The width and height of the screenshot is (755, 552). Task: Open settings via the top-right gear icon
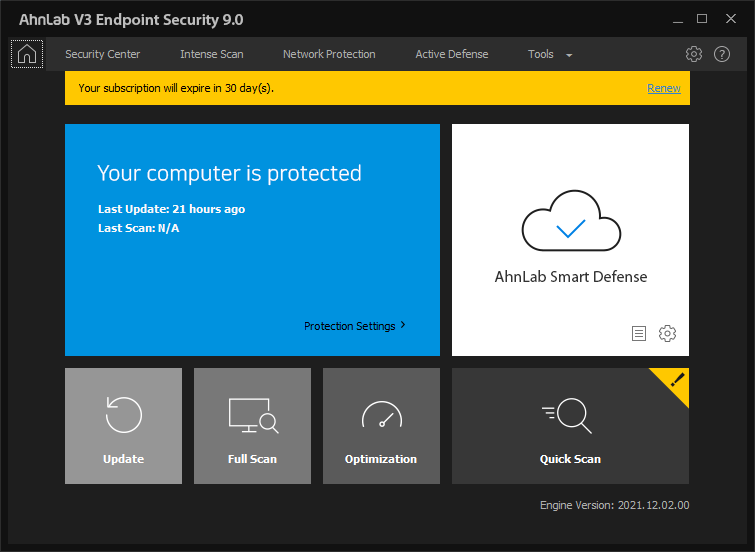coord(694,54)
